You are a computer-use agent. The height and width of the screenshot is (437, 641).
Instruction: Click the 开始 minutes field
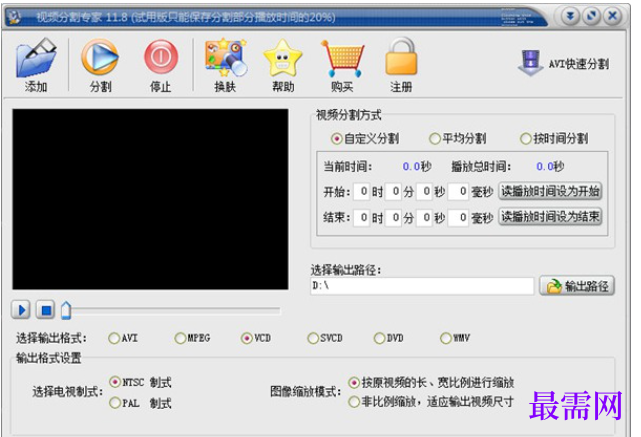(x=393, y=191)
